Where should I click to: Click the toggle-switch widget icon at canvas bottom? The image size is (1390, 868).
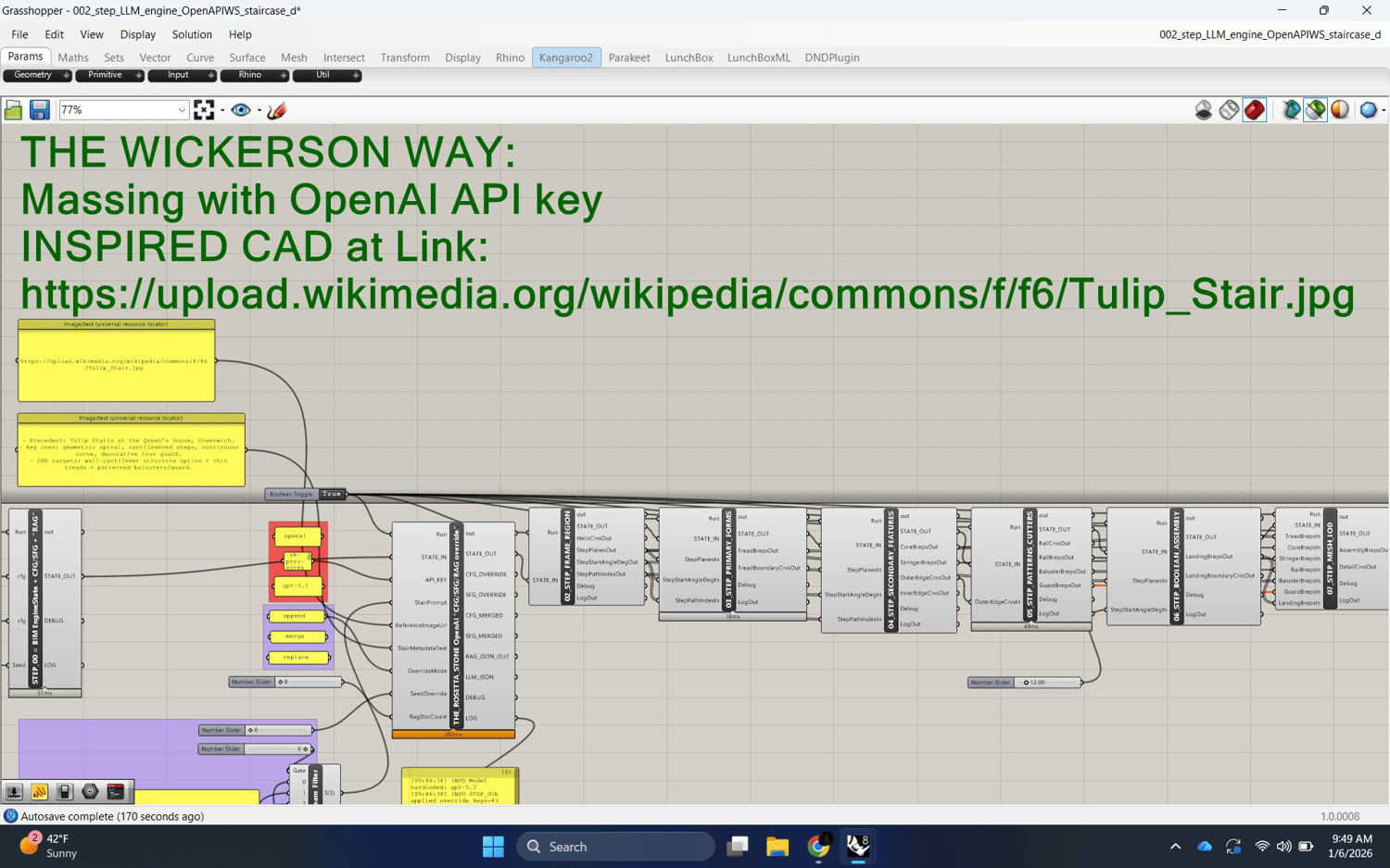pos(64,792)
